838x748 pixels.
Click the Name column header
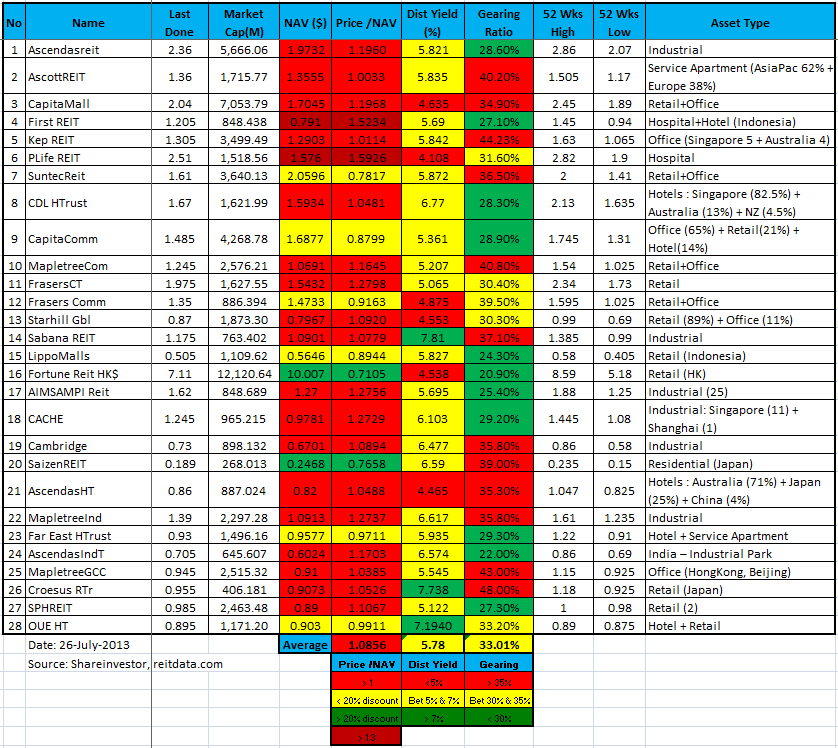click(88, 23)
